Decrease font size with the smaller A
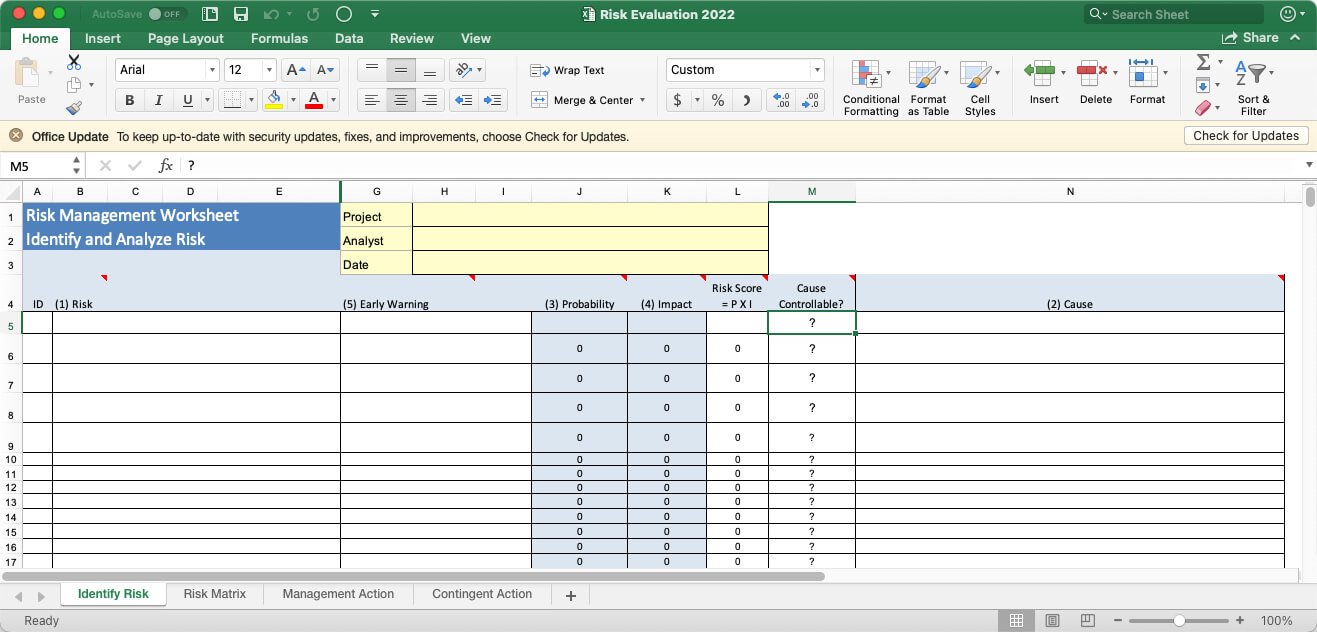The width and height of the screenshot is (1317, 632). (325, 70)
